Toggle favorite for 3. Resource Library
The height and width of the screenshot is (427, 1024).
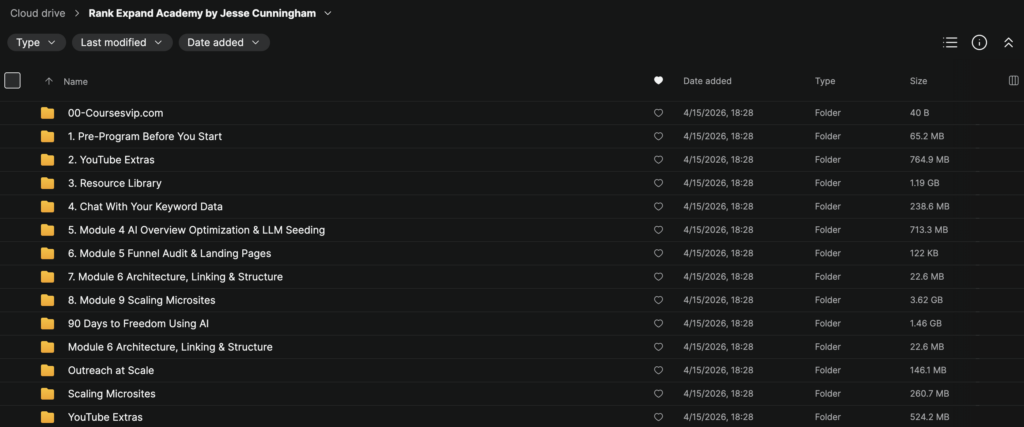point(658,183)
